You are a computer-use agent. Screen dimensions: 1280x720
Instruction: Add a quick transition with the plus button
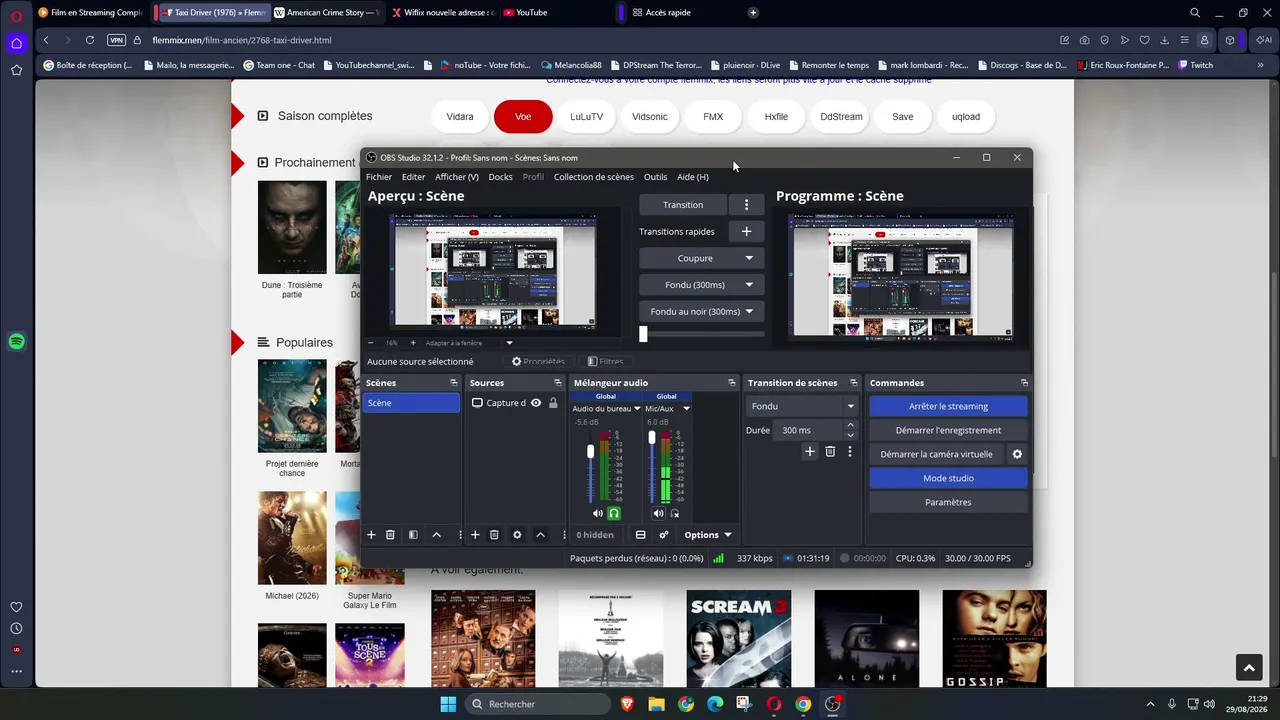(x=746, y=231)
